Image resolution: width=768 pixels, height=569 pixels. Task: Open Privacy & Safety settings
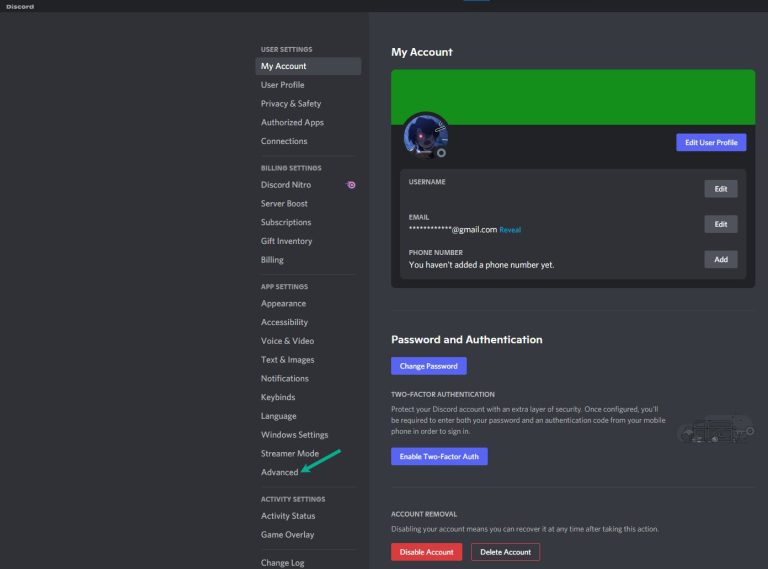(x=290, y=104)
